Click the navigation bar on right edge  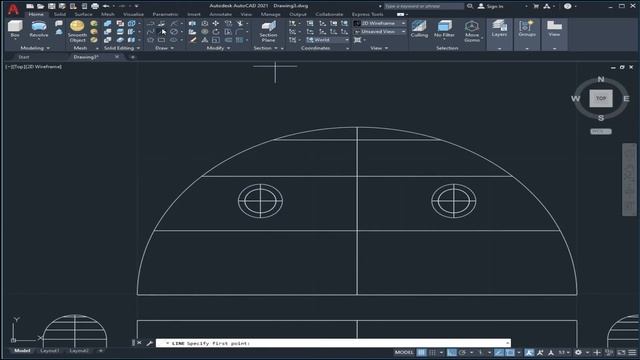coord(629,179)
